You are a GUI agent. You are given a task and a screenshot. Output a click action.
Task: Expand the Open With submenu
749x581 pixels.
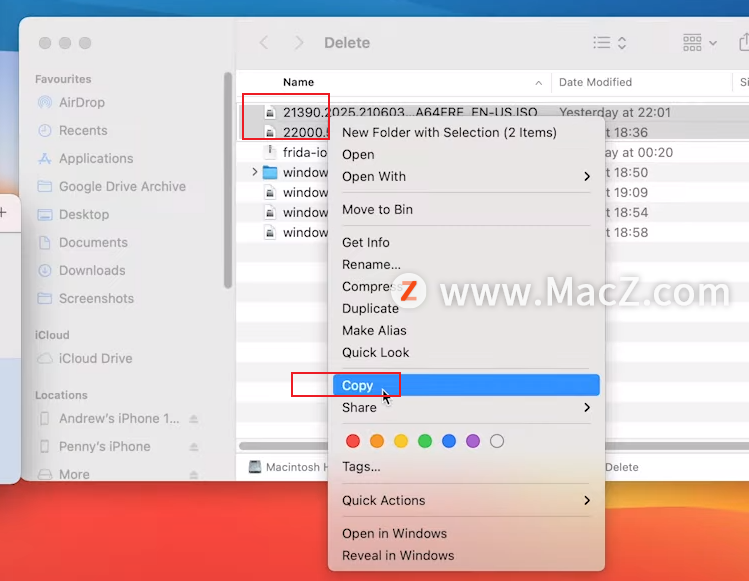tap(466, 176)
